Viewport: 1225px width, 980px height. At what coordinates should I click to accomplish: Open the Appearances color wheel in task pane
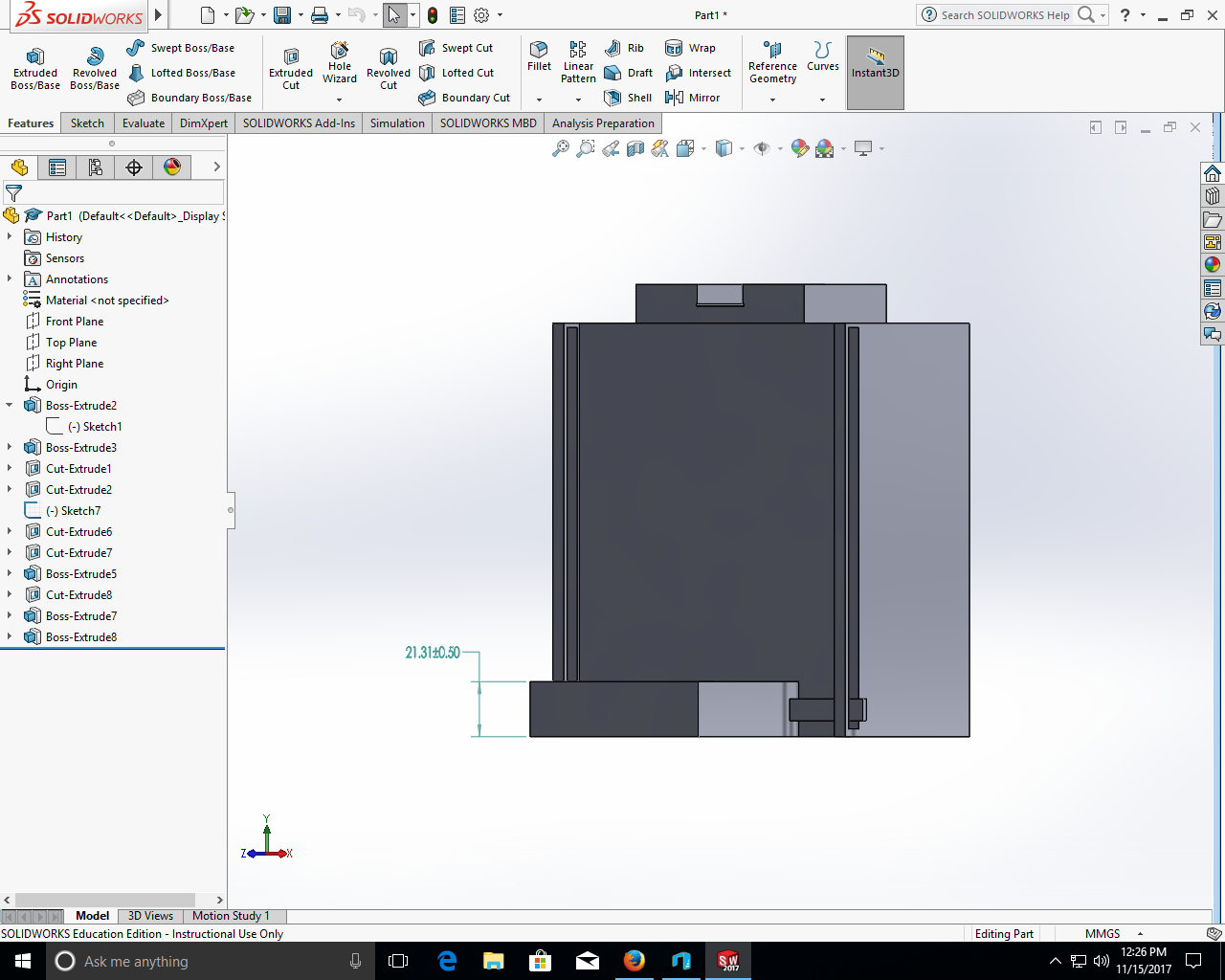coord(1213,265)
